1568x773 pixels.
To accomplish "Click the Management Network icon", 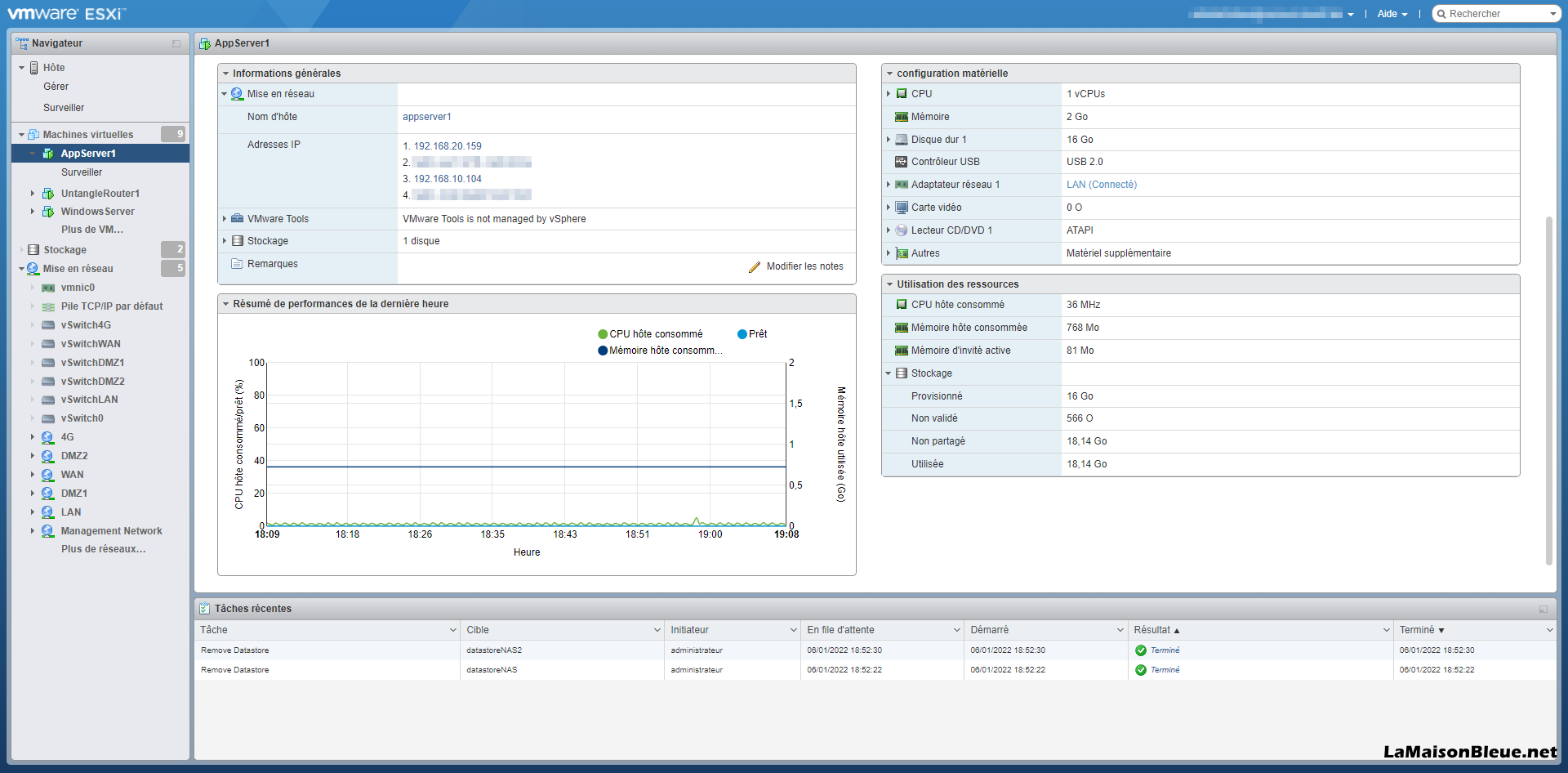I will pyautogui.click(x=47, y=531).
